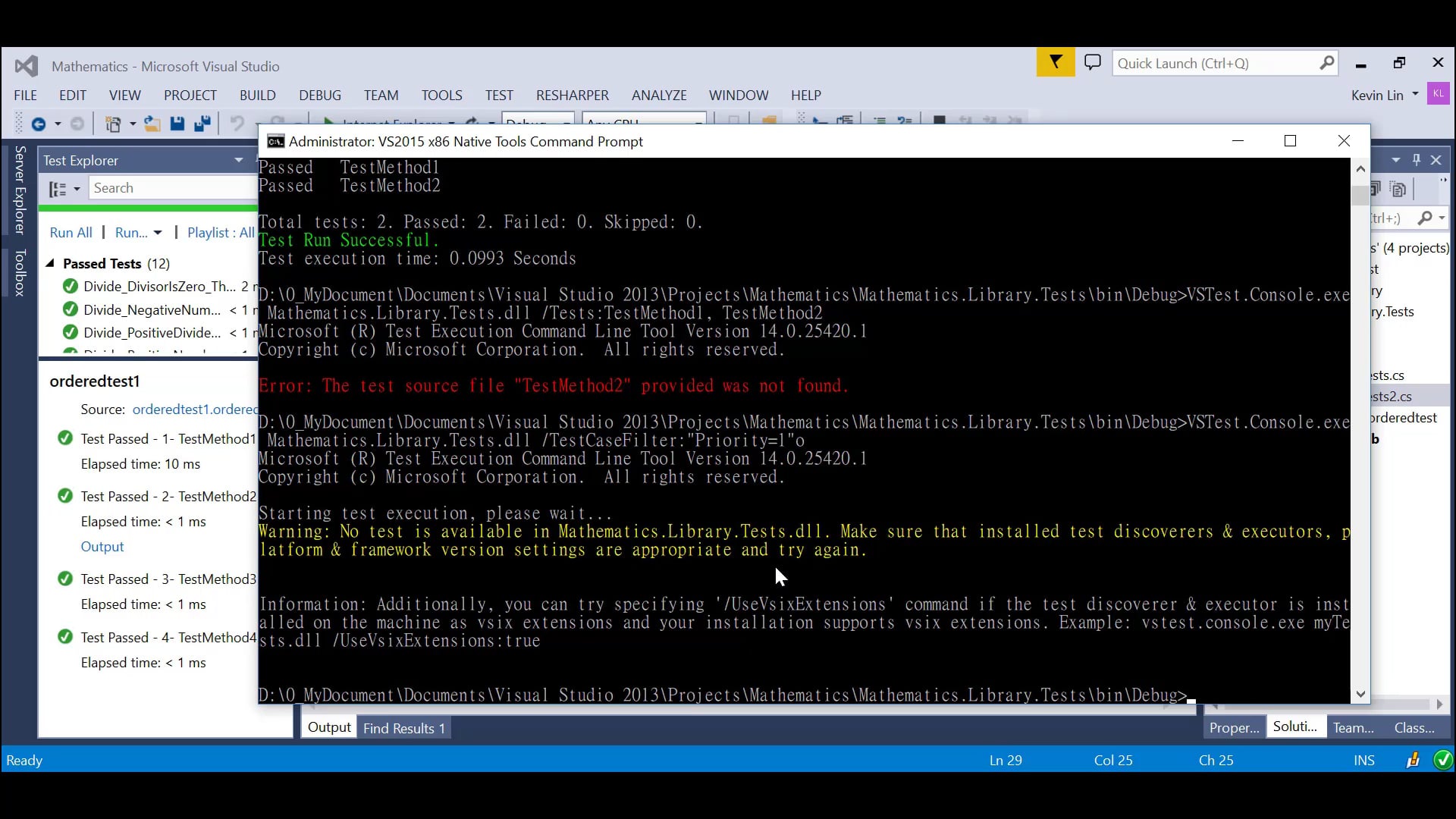Screen dimensions: 1456x819
Task: Click the Save All toolbar icon
Action: (x=202, y=124)
